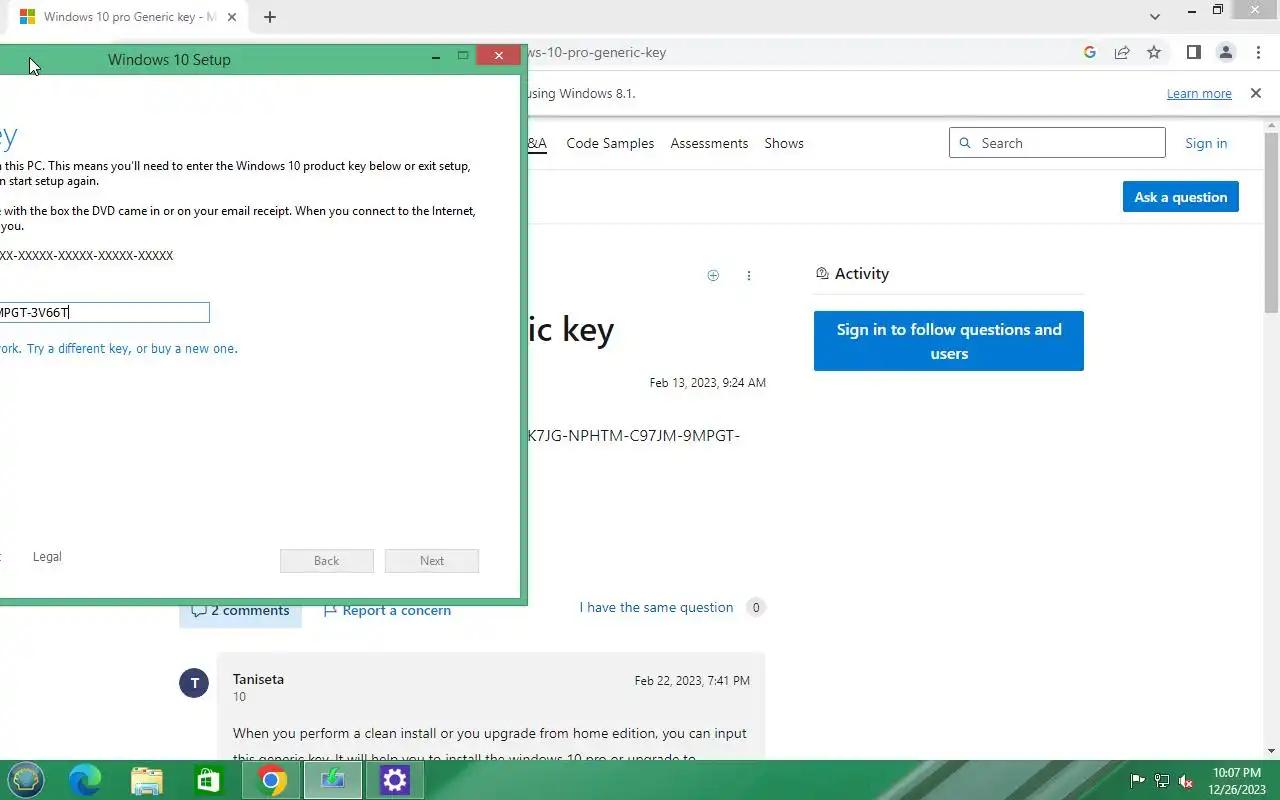
Task: Click the add-to-collection plus icon
Action: tap(713, 275)
